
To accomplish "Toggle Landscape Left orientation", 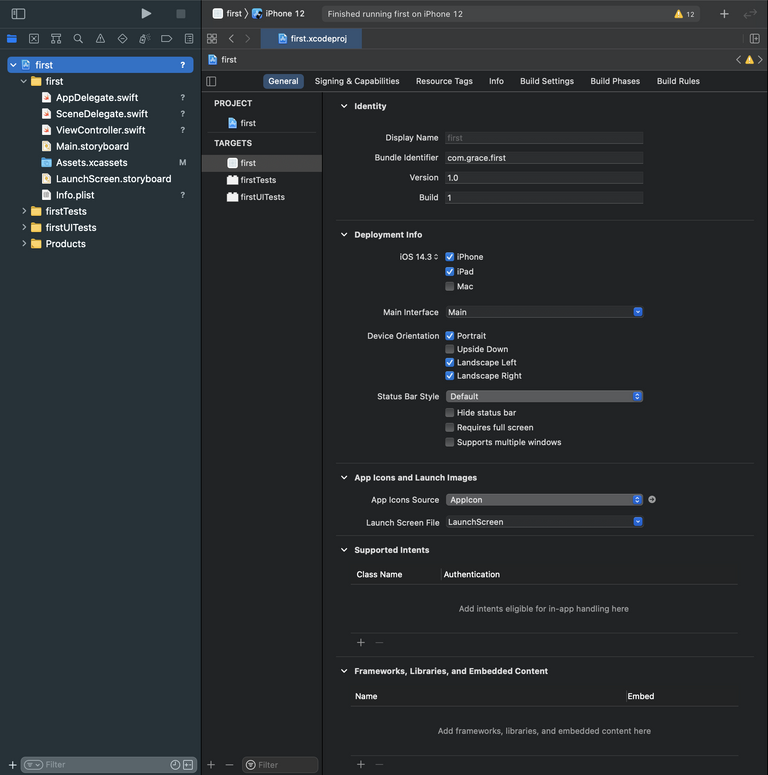I will point(449,362).
